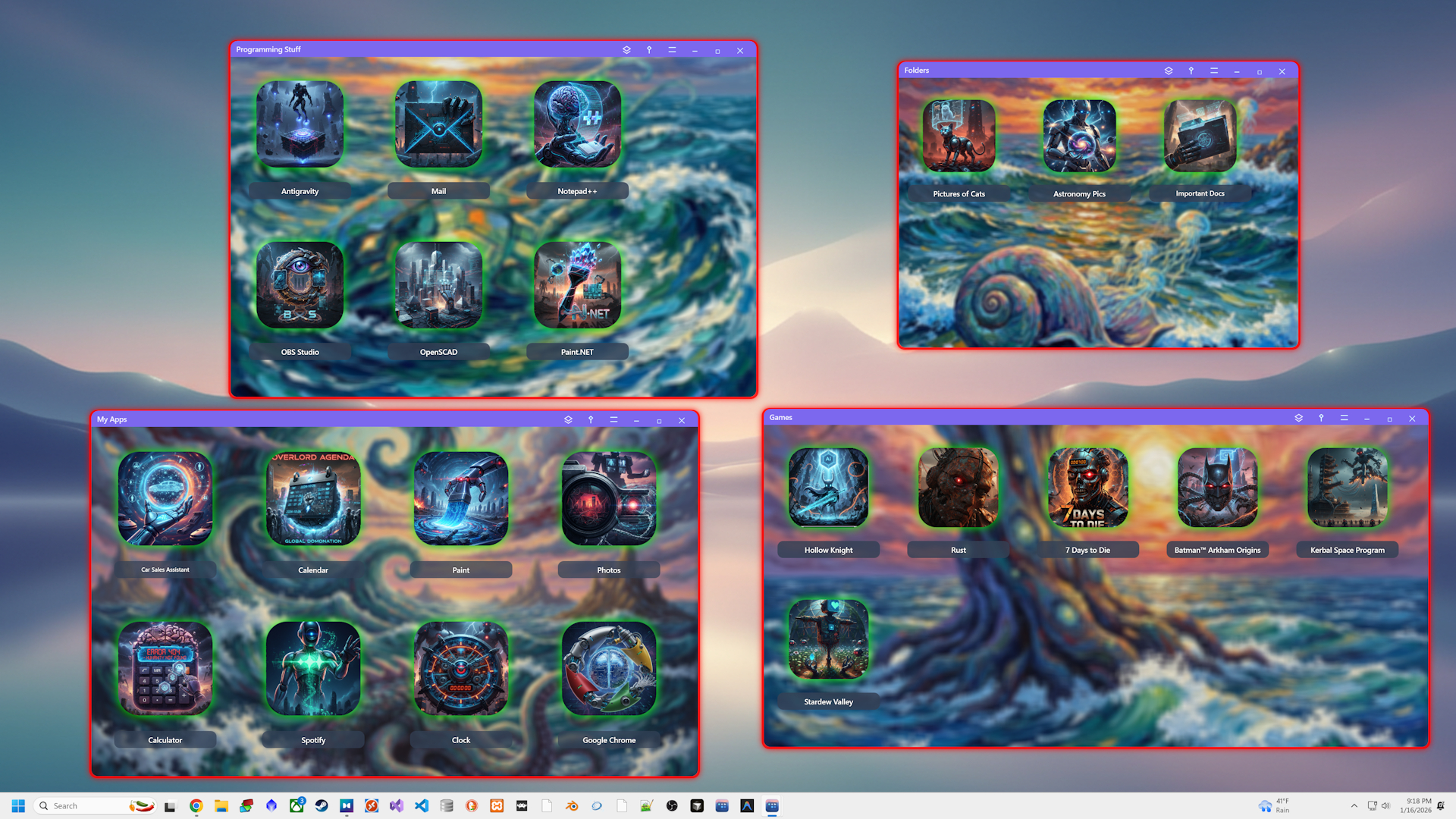Open the Stardew Valley game icon
Viewport: 1456px width, 819px height.
tap(828, 639)
